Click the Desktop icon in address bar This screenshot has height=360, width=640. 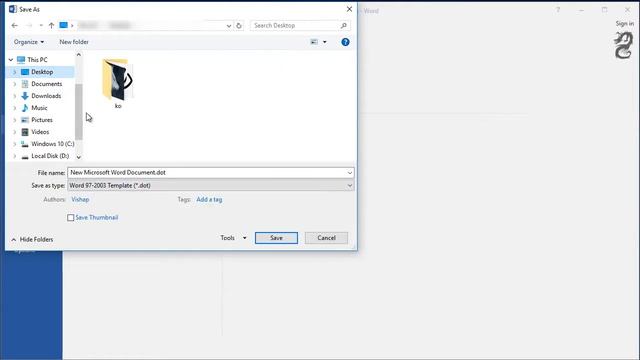(x=63, y=25)
